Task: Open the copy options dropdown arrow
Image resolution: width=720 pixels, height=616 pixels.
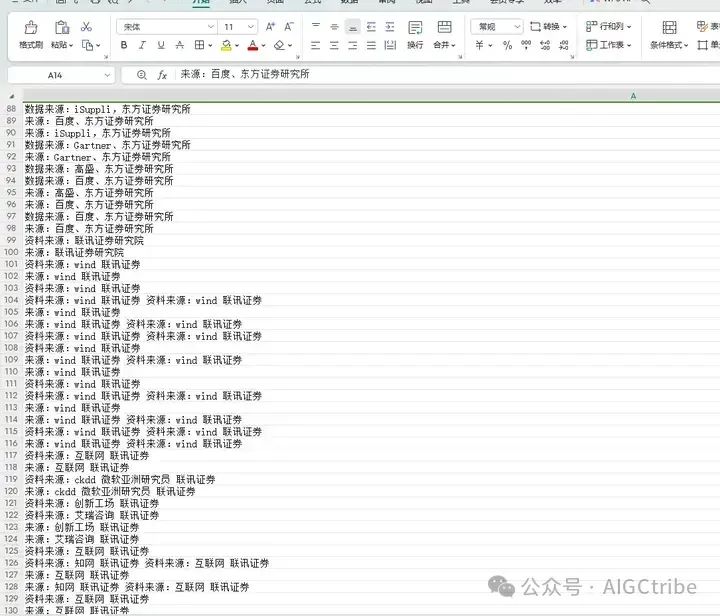Action: point(98,45)
